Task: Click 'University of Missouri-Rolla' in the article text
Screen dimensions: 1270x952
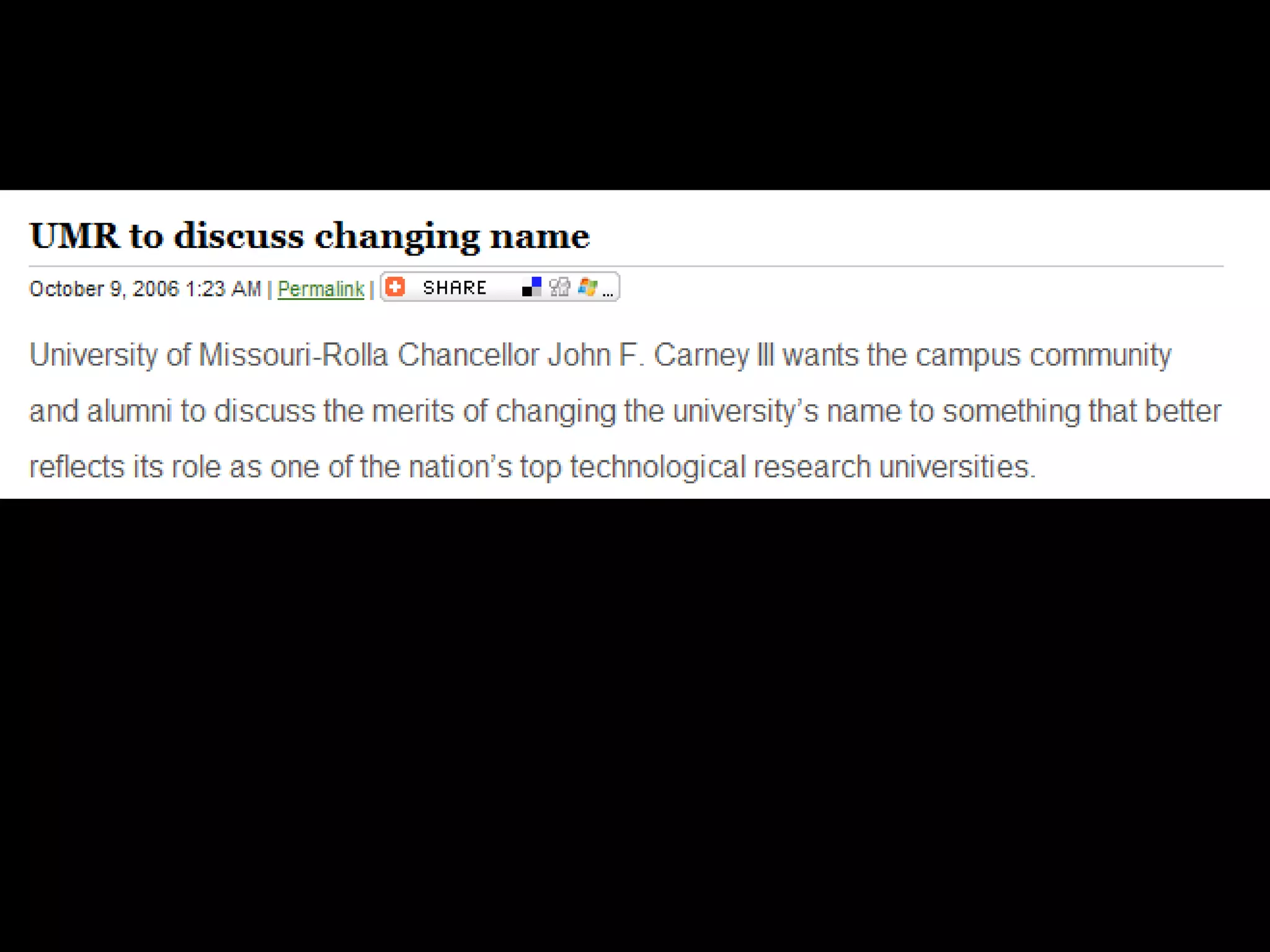Action: 208,355
